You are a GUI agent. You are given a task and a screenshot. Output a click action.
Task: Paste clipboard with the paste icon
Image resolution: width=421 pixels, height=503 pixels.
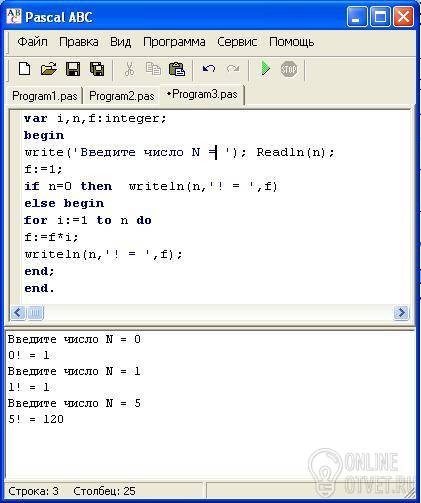[177, 69]
